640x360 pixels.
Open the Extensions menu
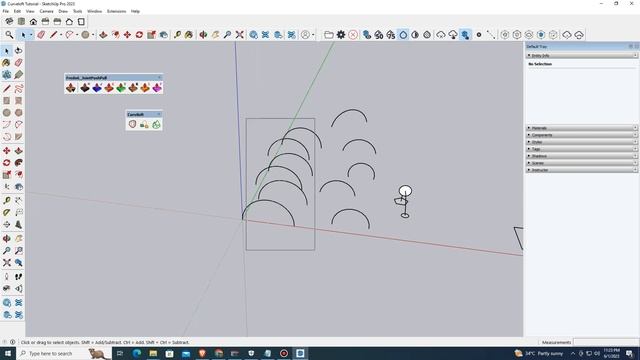116,11
